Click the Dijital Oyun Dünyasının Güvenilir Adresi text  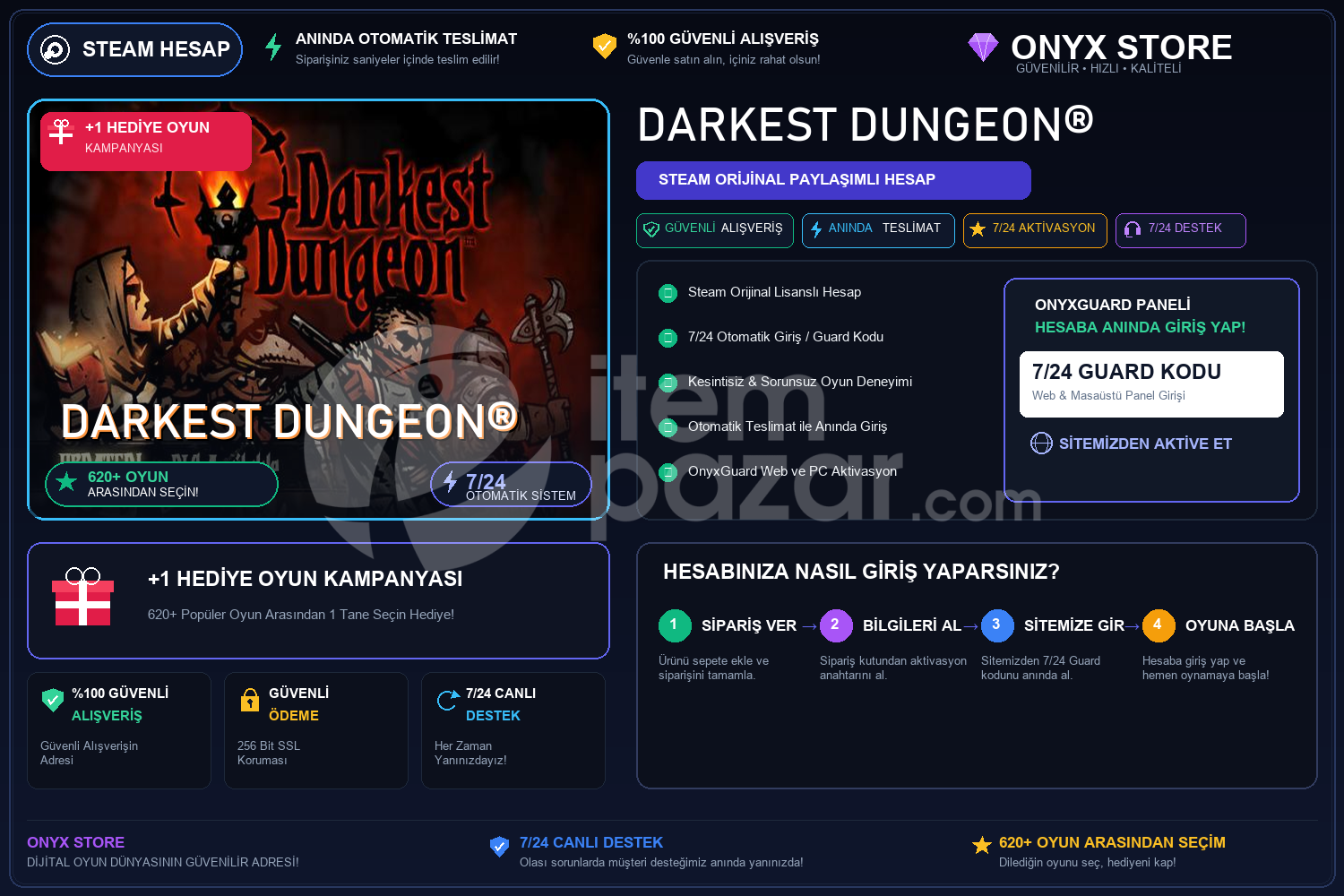pos(163,862)
